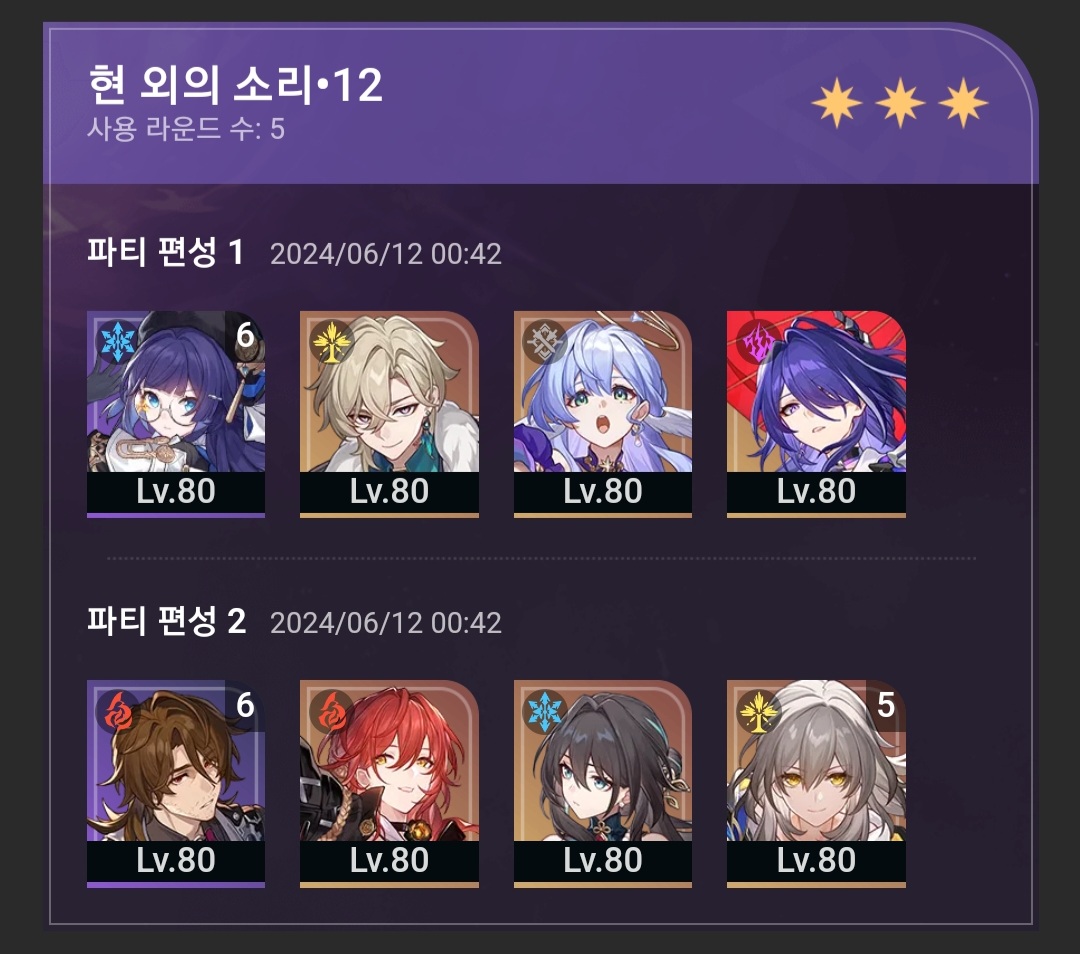Click eidolon badge 5 on Trailblazer

(886, 705)
